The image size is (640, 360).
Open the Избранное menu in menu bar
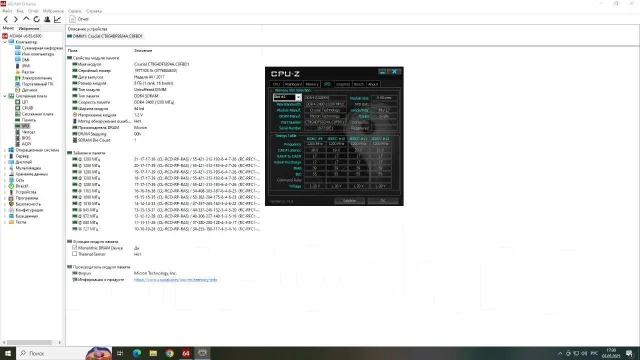click(x=53, y=11)
